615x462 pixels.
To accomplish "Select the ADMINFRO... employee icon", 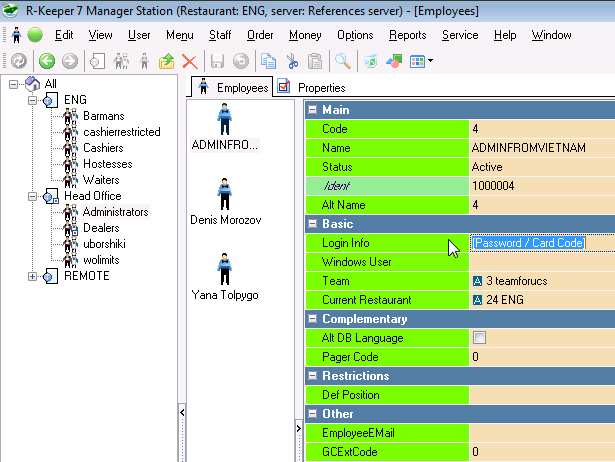I will (224, 119).
